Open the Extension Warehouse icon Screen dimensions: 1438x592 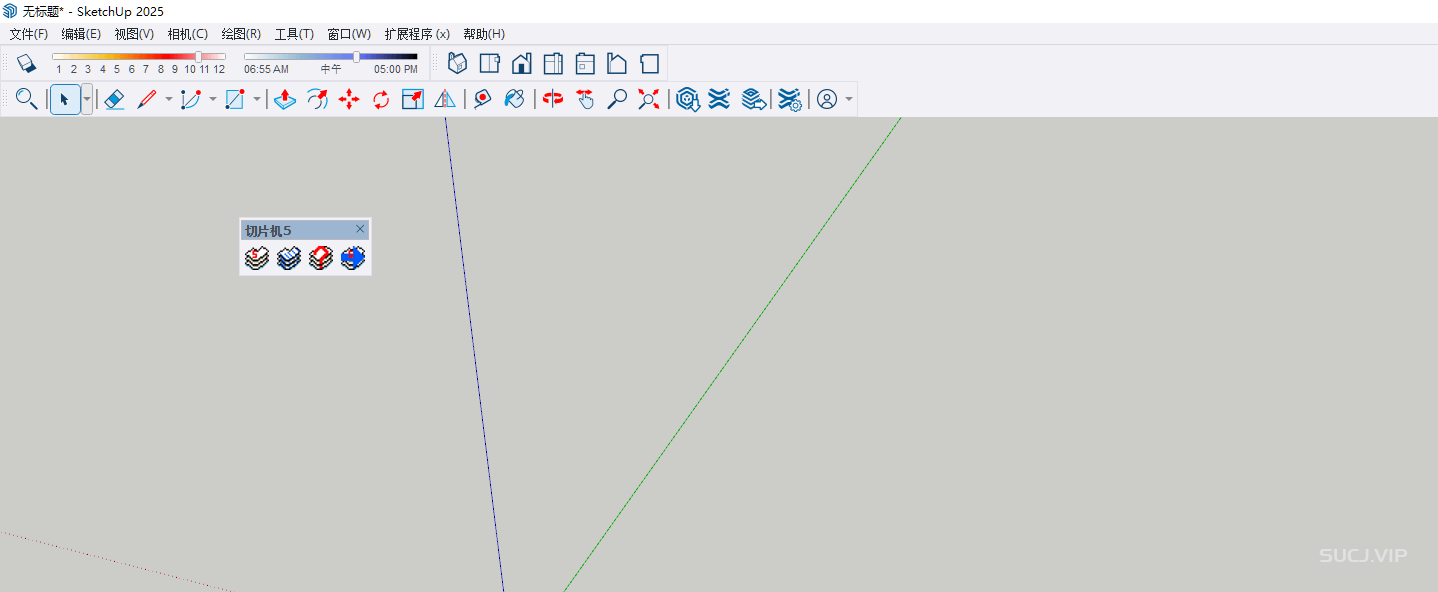click(719, 99)
